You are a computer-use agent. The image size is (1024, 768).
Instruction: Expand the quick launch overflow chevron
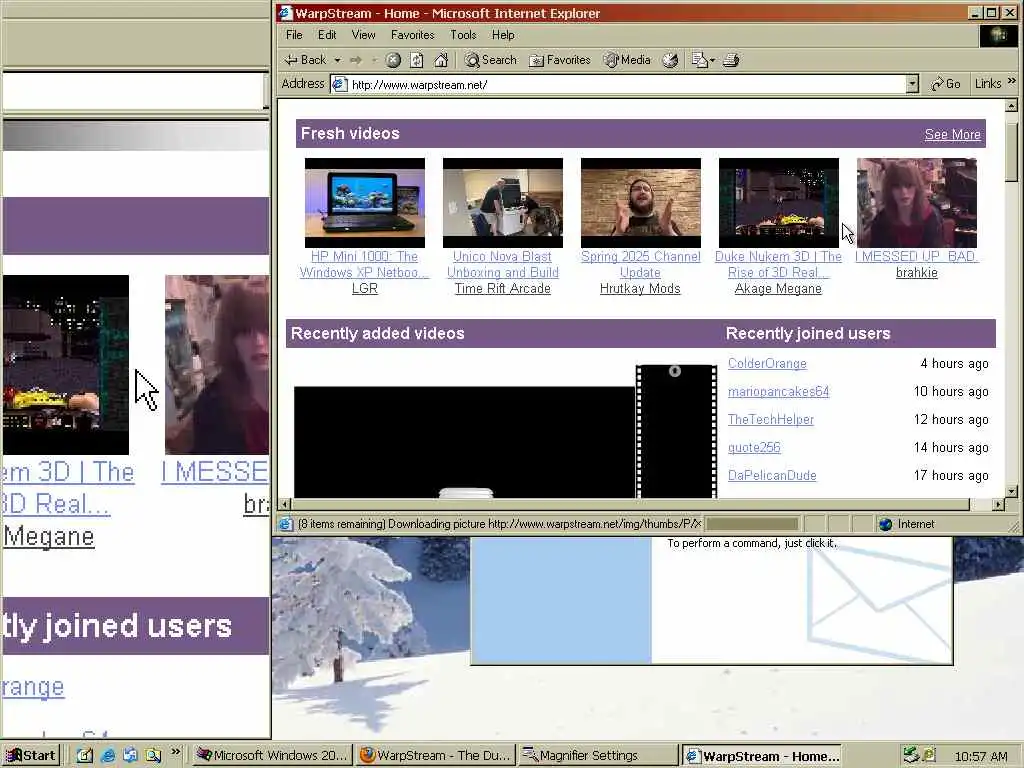[176, 752]
